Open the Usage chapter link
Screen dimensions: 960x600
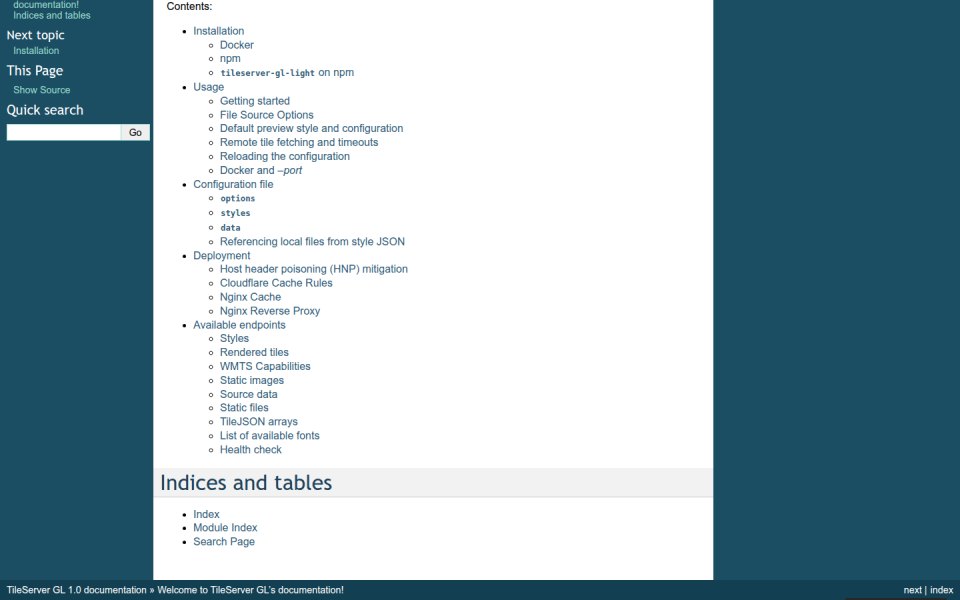(x=209, y=87)
